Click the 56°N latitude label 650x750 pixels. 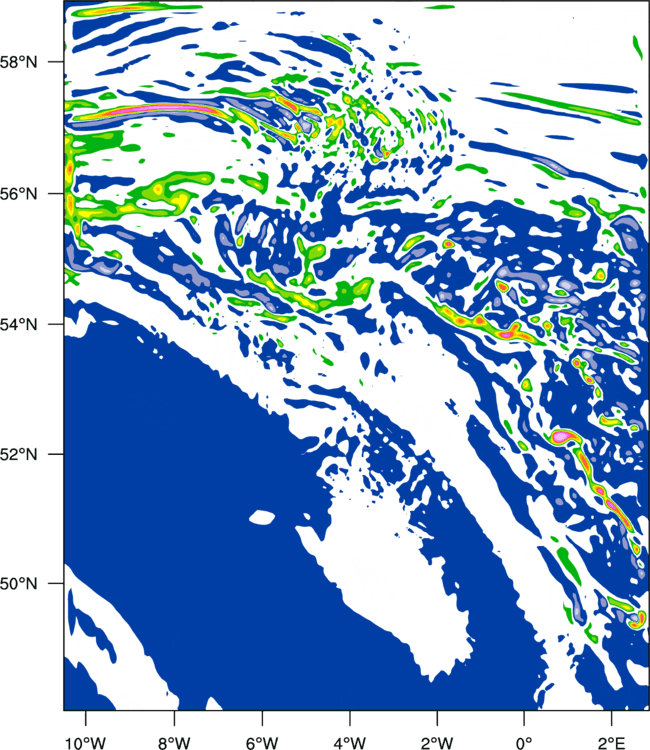click(18, 194)
